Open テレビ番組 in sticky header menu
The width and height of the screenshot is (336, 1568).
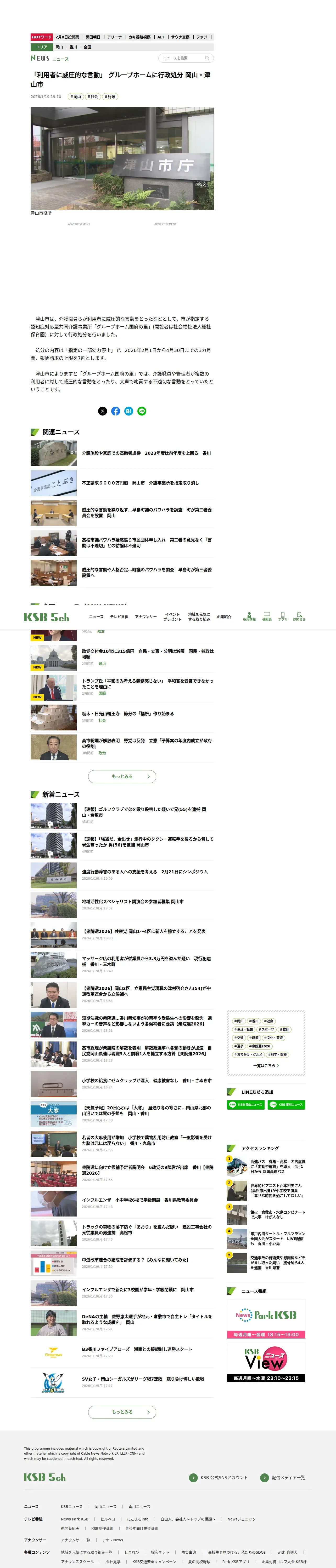pos(119,616)
